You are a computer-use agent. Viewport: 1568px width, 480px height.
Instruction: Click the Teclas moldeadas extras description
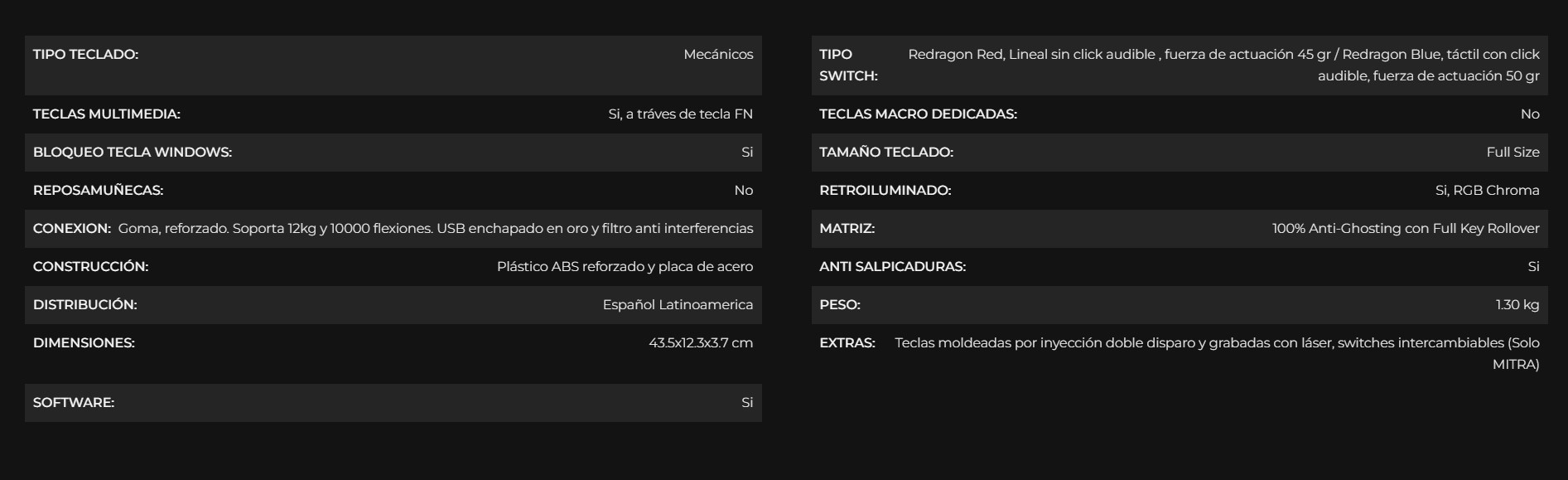1217,354
